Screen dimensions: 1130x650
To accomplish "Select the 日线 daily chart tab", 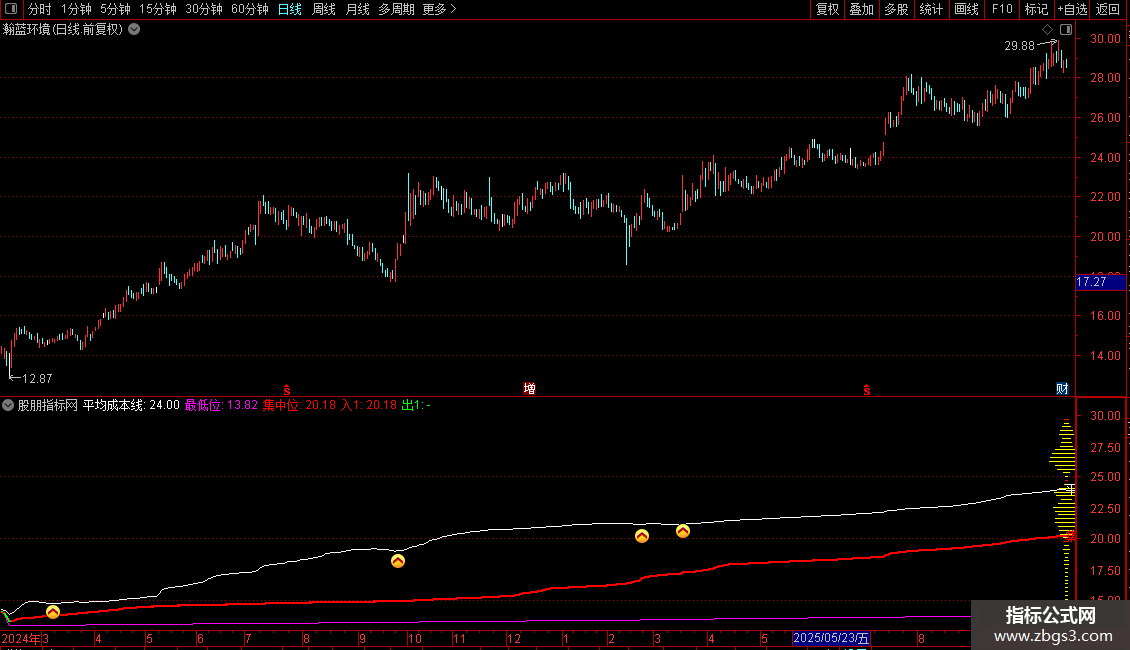I will pyautogui.click(x=290, y=9).
